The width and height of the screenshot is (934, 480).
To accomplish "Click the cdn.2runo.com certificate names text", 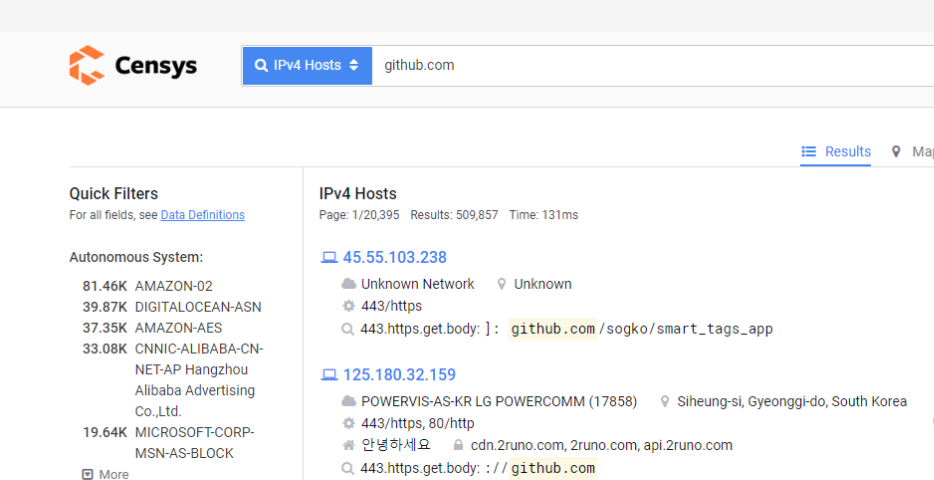I will click(602, 445).
